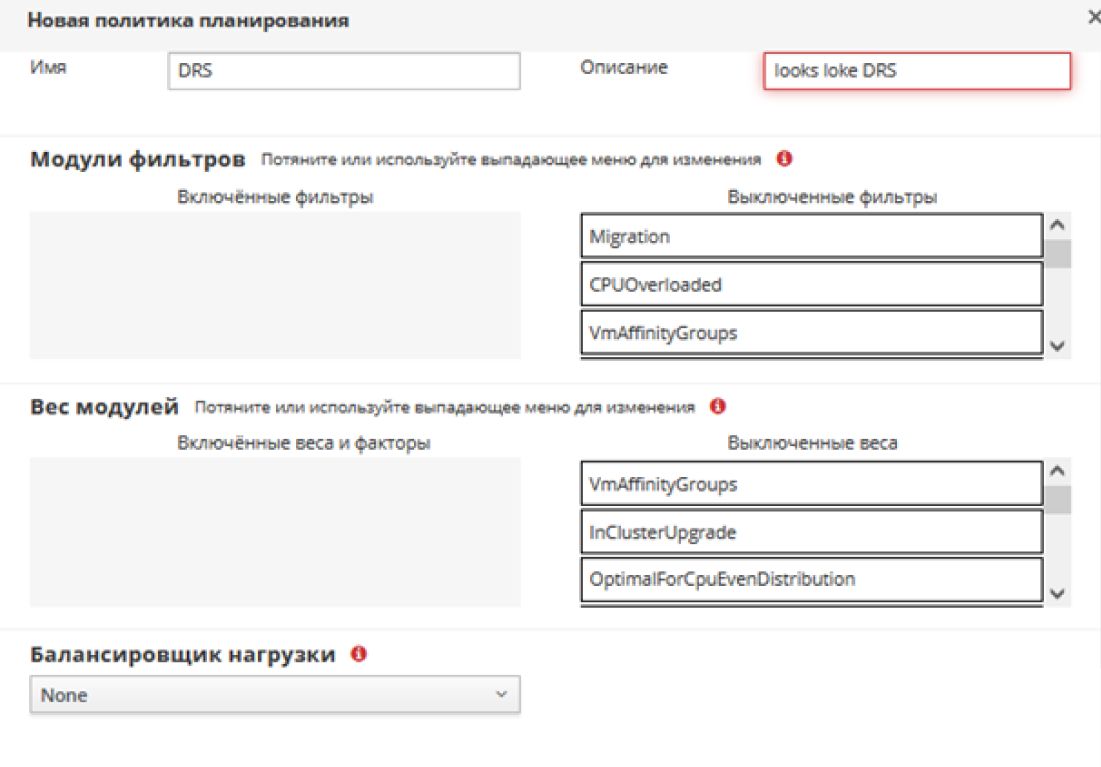Select the CPUOverloaded disabled filter
This screenshot has width=1101, height=767.
811,285
